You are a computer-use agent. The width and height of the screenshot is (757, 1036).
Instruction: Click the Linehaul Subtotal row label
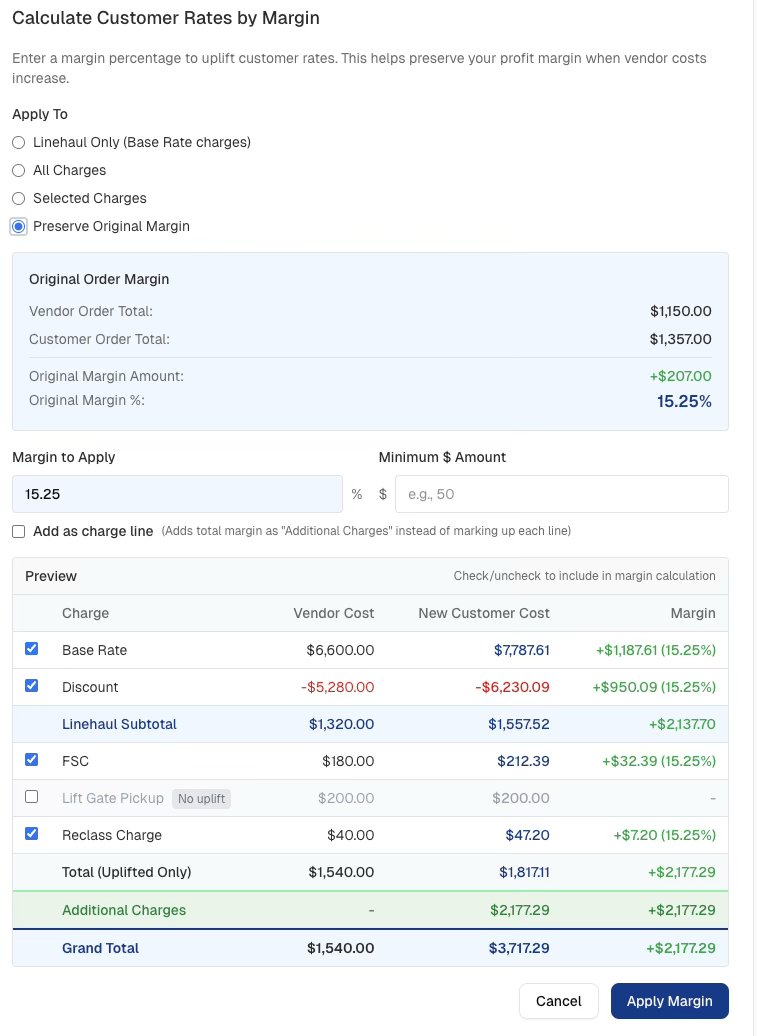click(119, 724)
